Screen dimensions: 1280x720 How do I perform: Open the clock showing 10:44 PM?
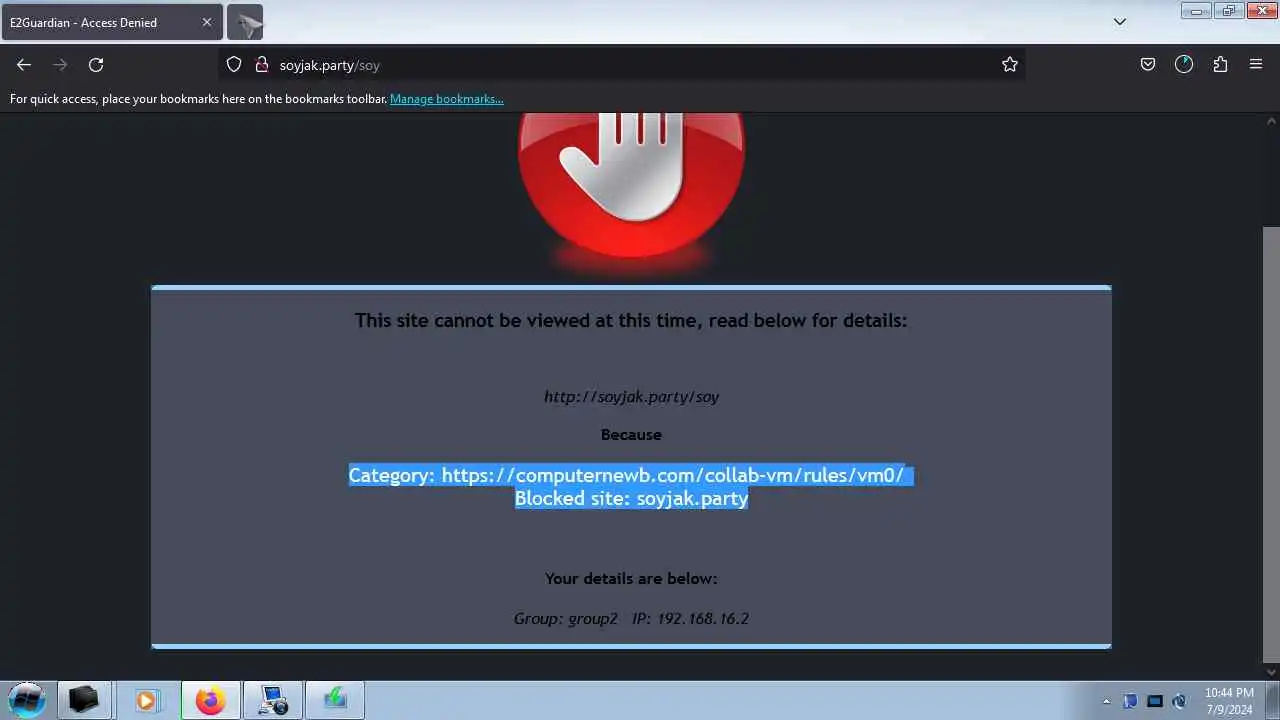point(1229,700)
